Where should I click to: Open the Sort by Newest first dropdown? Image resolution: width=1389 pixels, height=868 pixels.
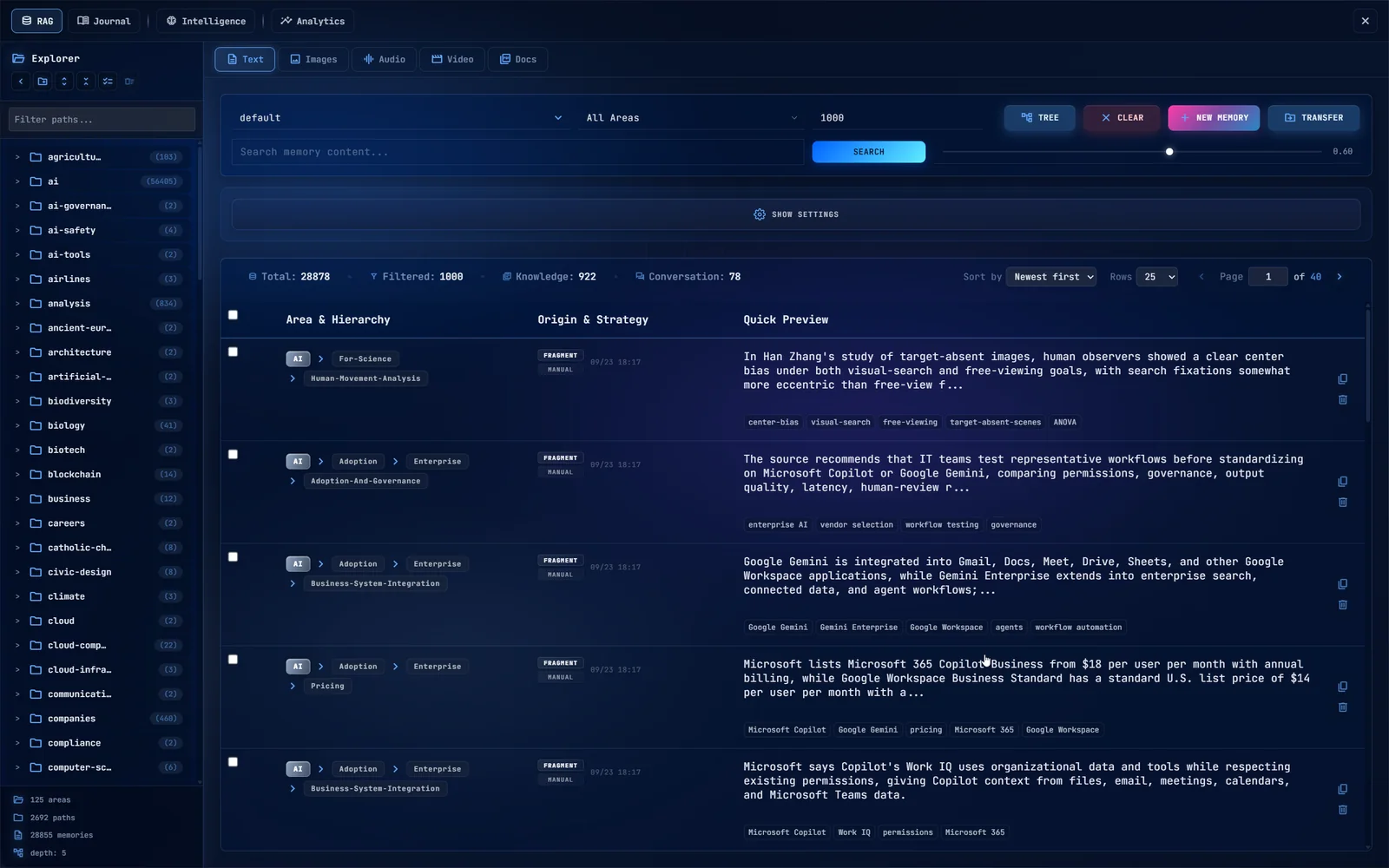pyautogui.click(x=1051, y=277)
